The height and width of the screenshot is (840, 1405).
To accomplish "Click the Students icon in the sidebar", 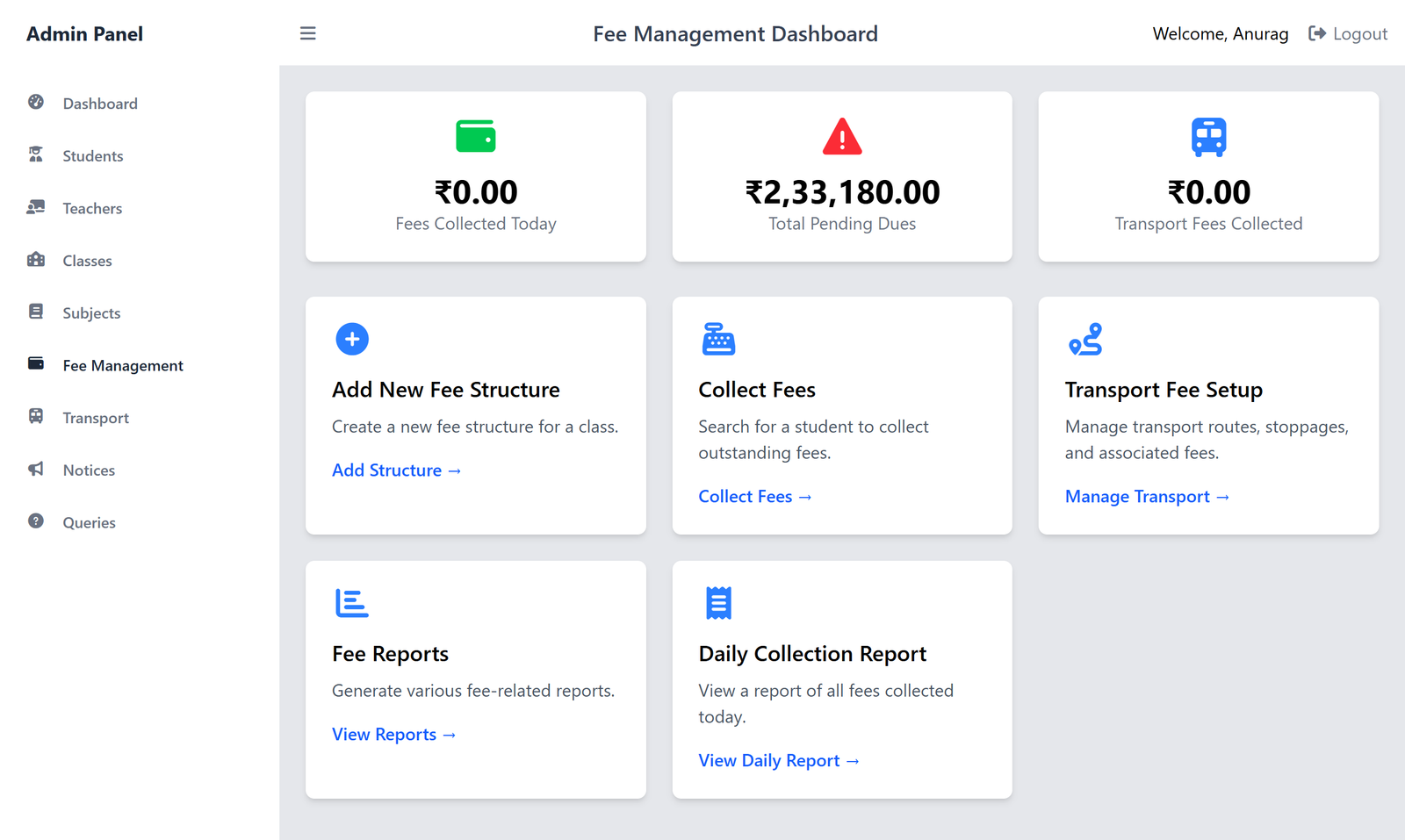I will tap(35, 155).
